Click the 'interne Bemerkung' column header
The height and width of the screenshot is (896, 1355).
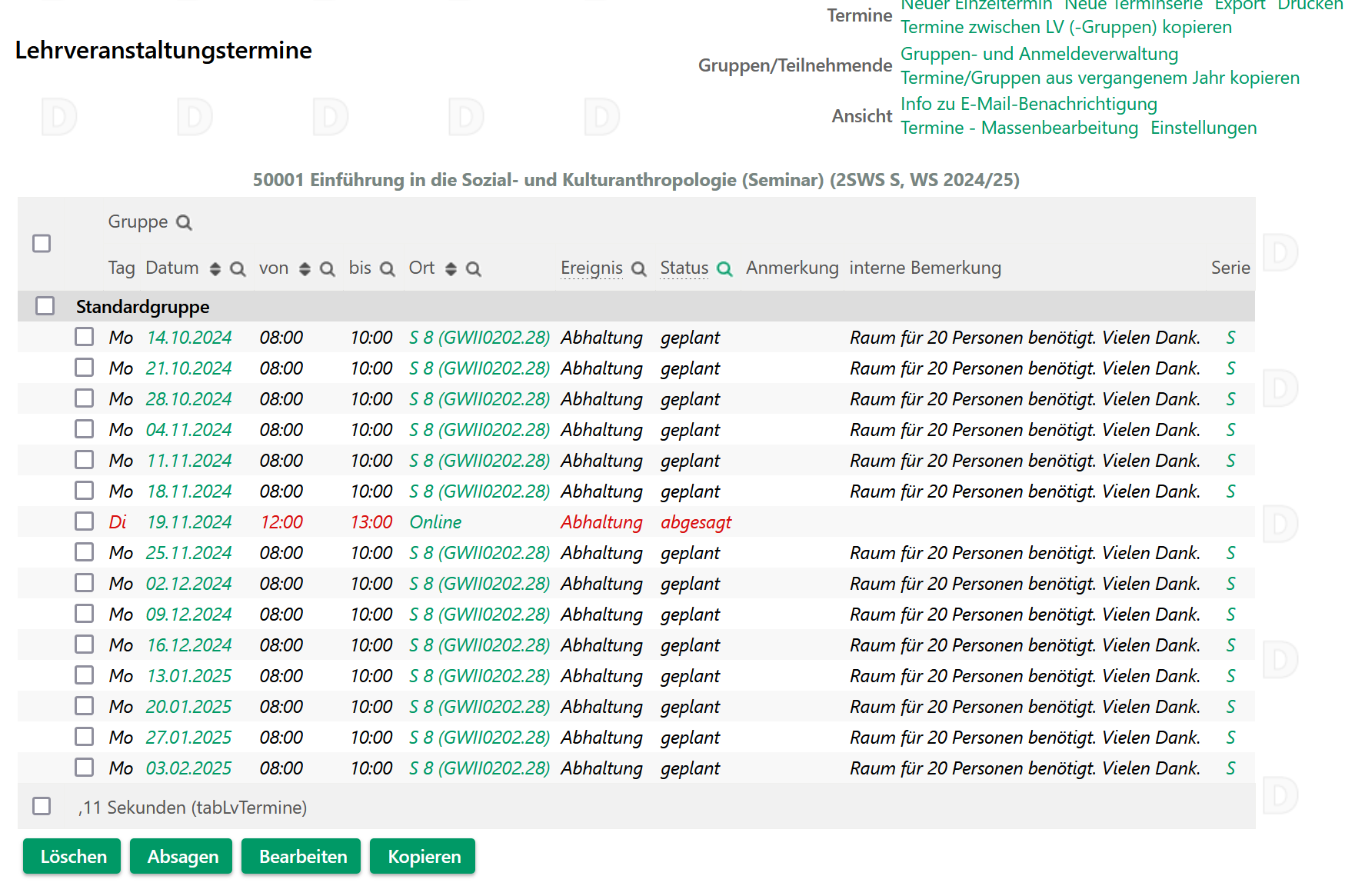[925, 268]
